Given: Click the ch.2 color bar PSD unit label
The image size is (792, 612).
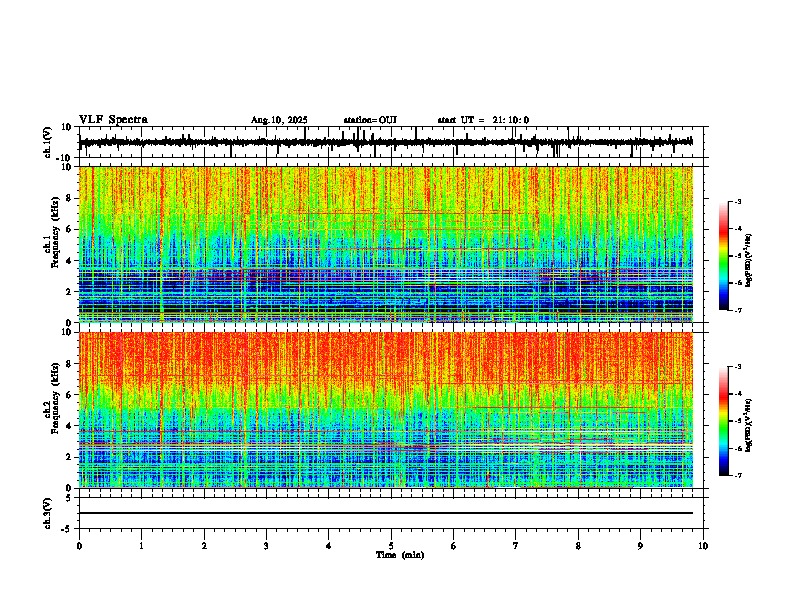Looking at the screenshot, I should pos(748,425).
